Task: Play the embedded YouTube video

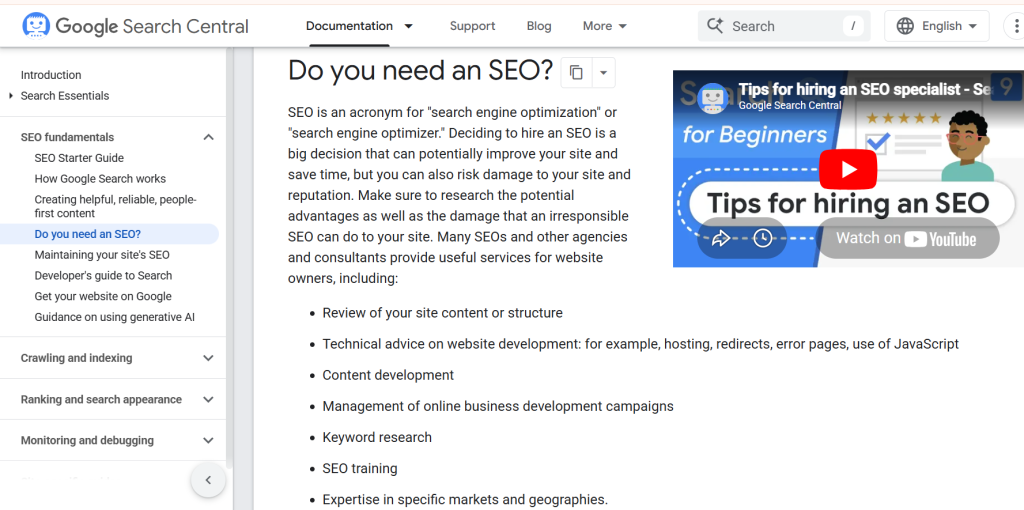Action: pyautogui.click(x=847, y=169)
